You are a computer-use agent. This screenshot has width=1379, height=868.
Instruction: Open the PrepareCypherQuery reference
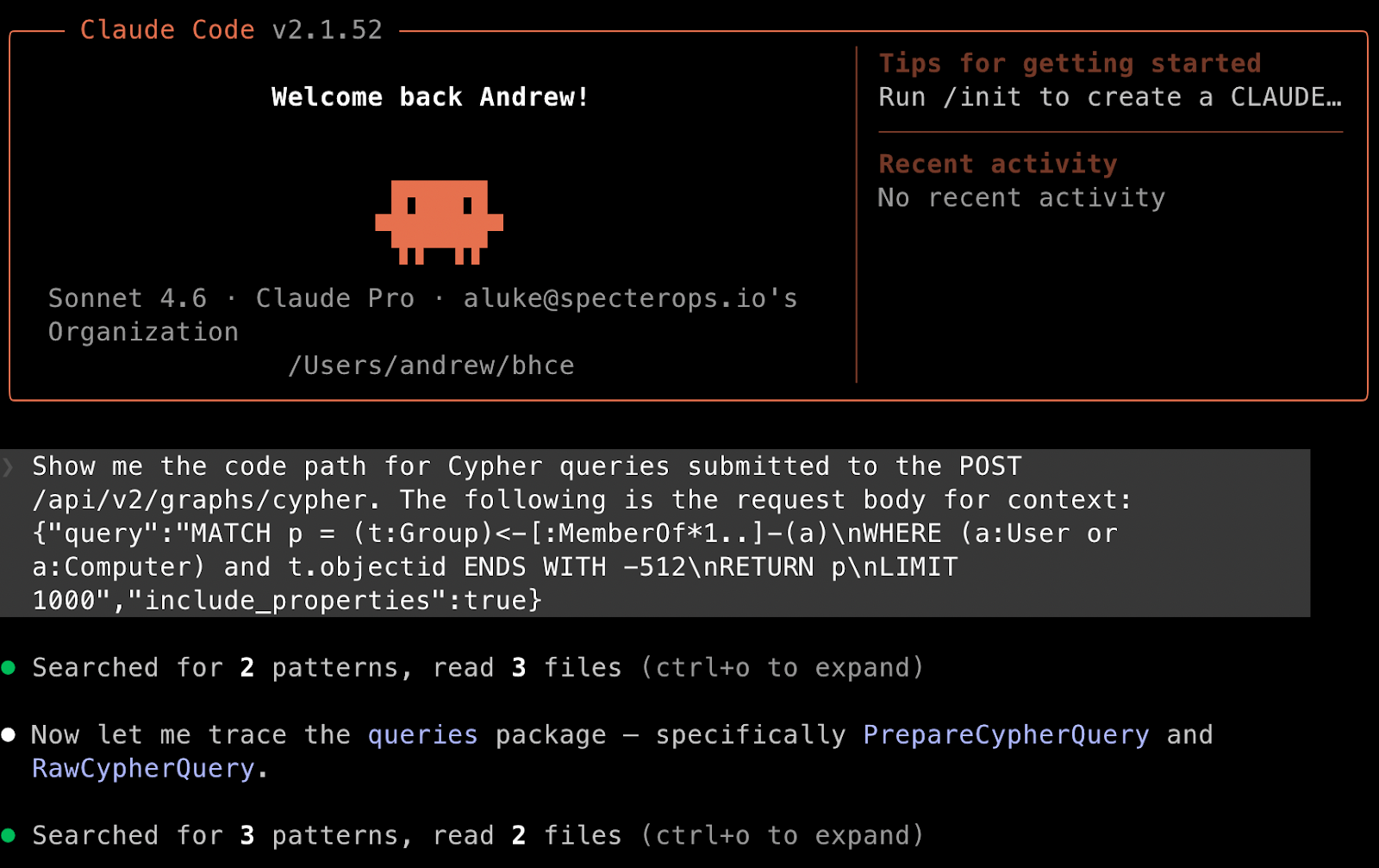point(1005,734)
